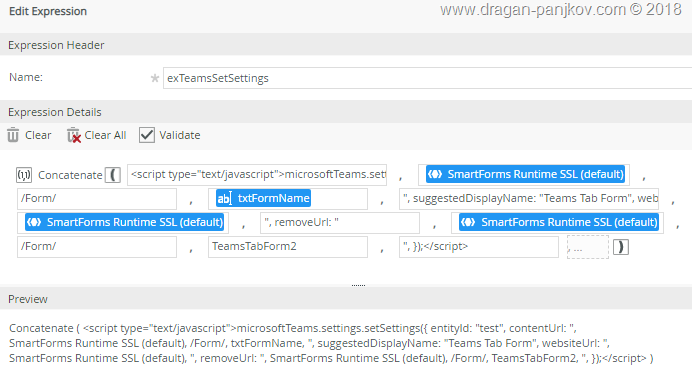Screen dimensions: 692x377
Task: Click the first /Form/ text field
Action: tap(97, 199)
